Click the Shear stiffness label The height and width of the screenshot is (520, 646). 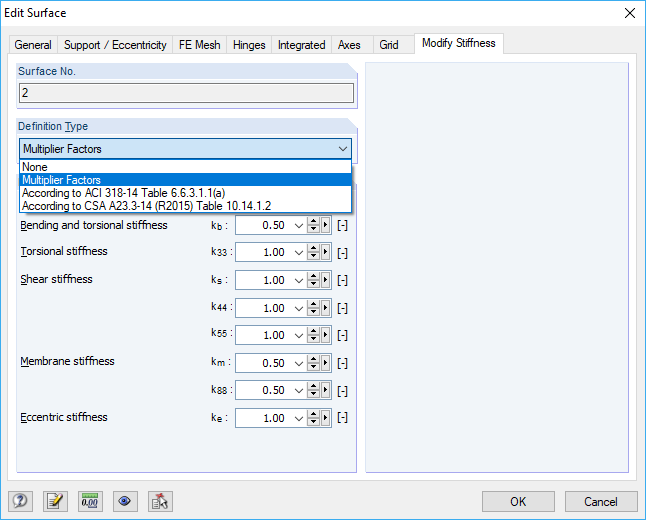pyautogui.click(x=56, y=279)
